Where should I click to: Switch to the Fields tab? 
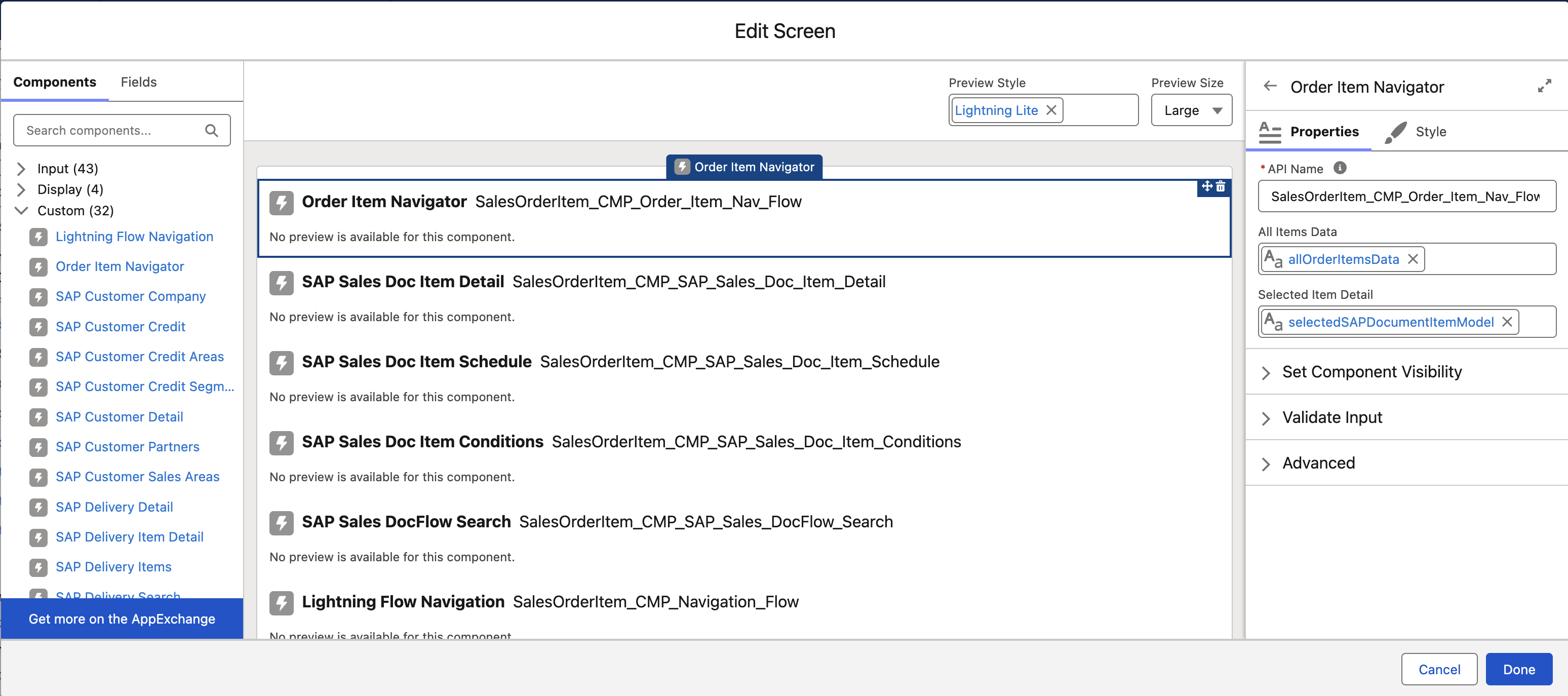(x=139, y=82)
